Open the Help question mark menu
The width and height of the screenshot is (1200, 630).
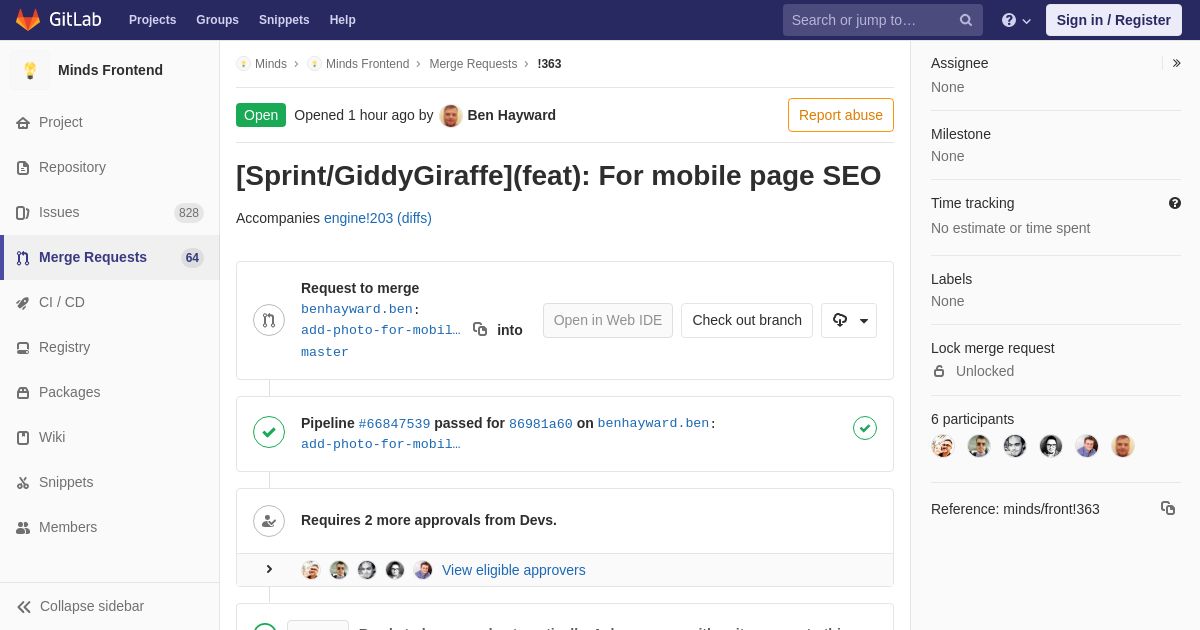(1015, 20)
